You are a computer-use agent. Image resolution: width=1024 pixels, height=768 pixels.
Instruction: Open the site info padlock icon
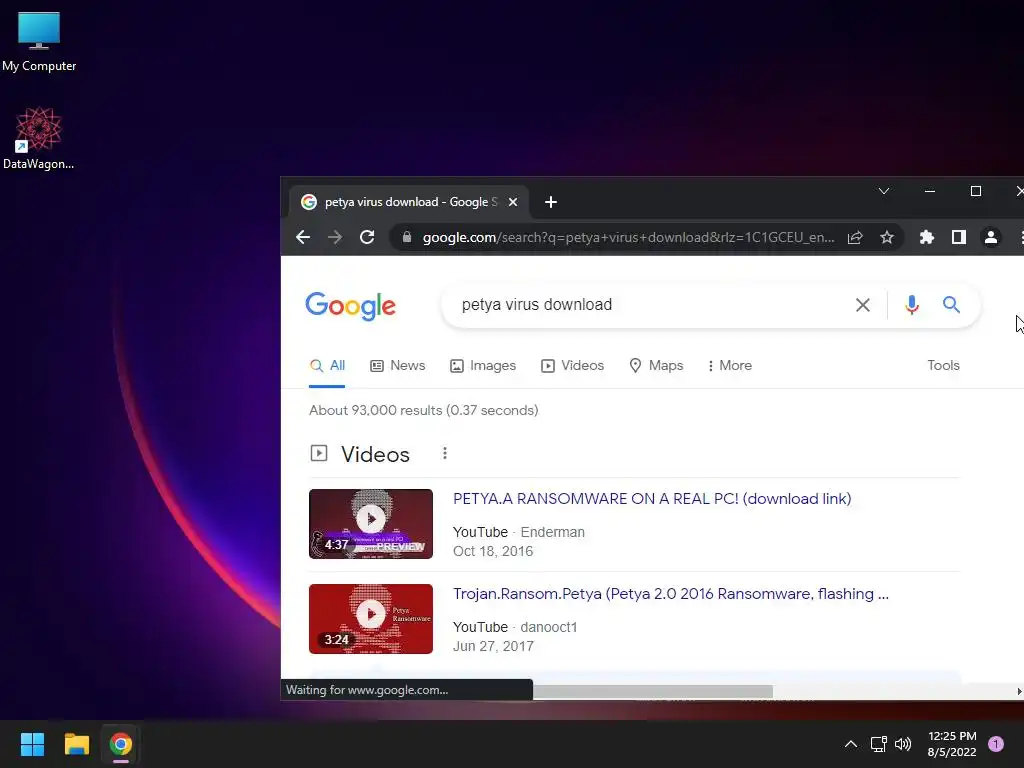point(407,237)
